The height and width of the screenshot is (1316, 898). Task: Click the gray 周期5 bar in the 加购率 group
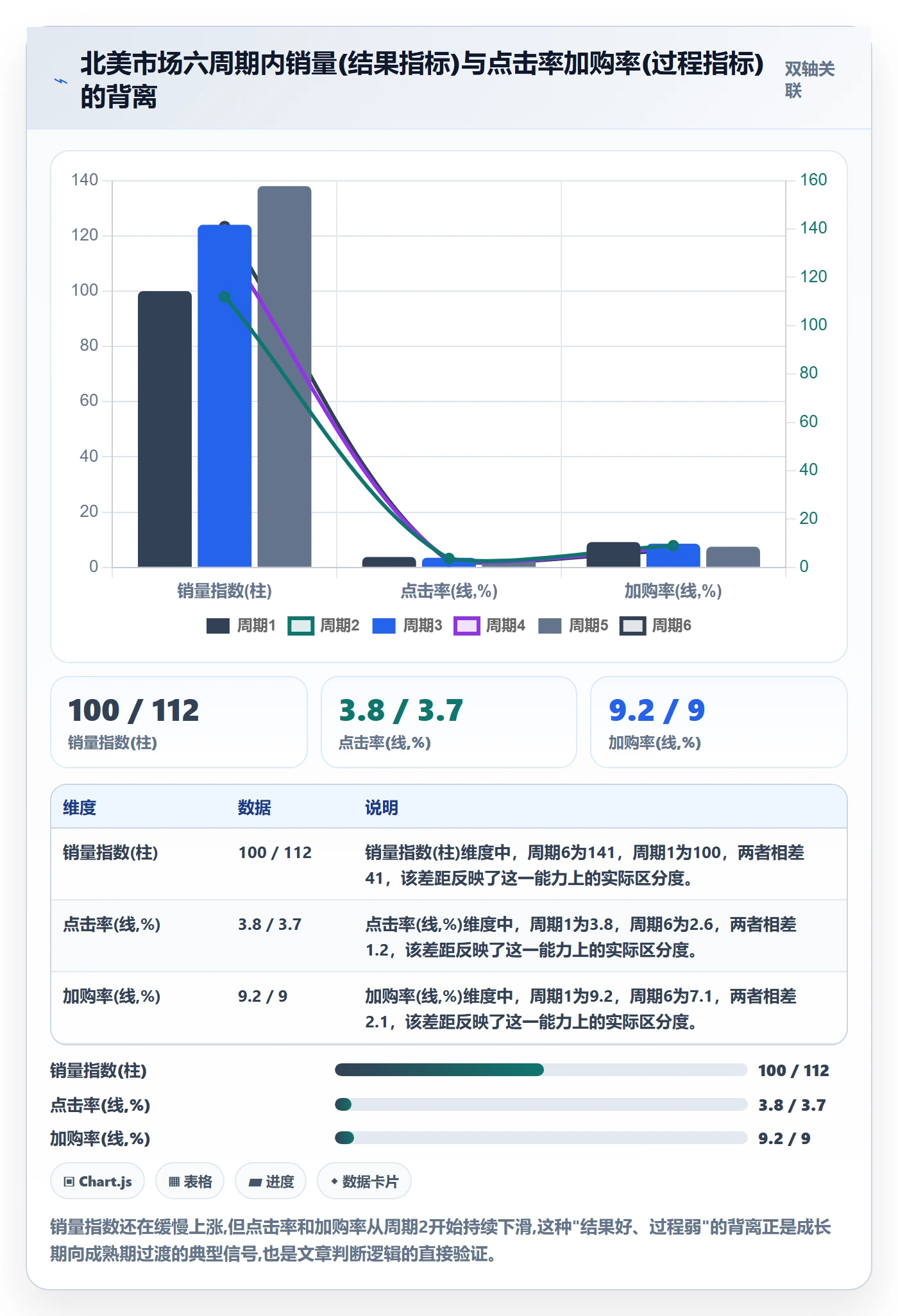pos(733,557)
